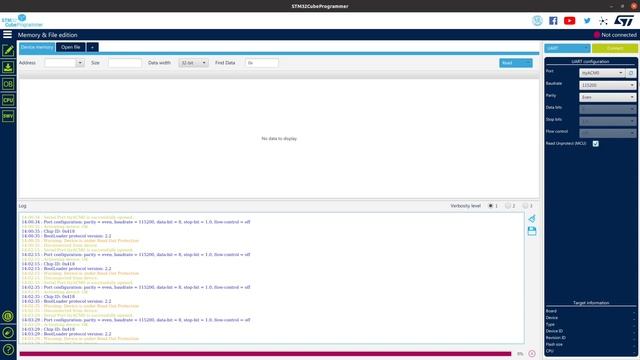Image resolution: width=640 pixels, height=360 pixels.
Task: Click the bottom progress bar
Action: 265,354
